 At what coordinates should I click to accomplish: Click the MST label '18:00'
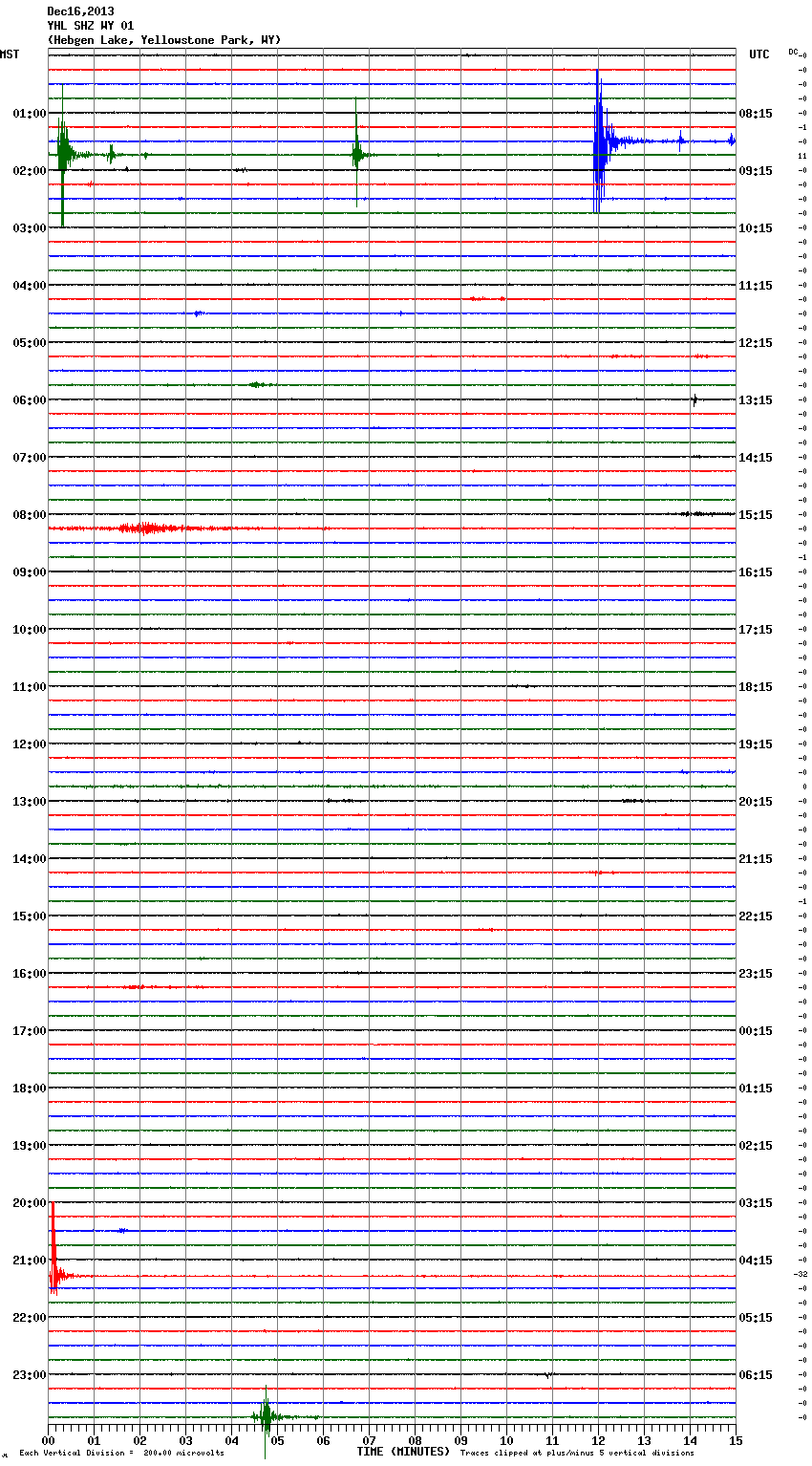(29, 1089)
